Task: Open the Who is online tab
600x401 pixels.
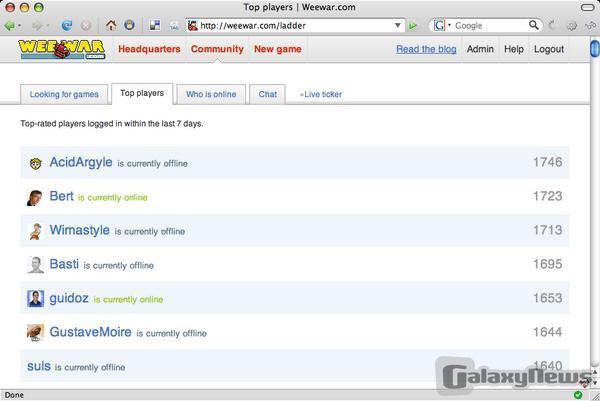Action: [x=210, y=94]
